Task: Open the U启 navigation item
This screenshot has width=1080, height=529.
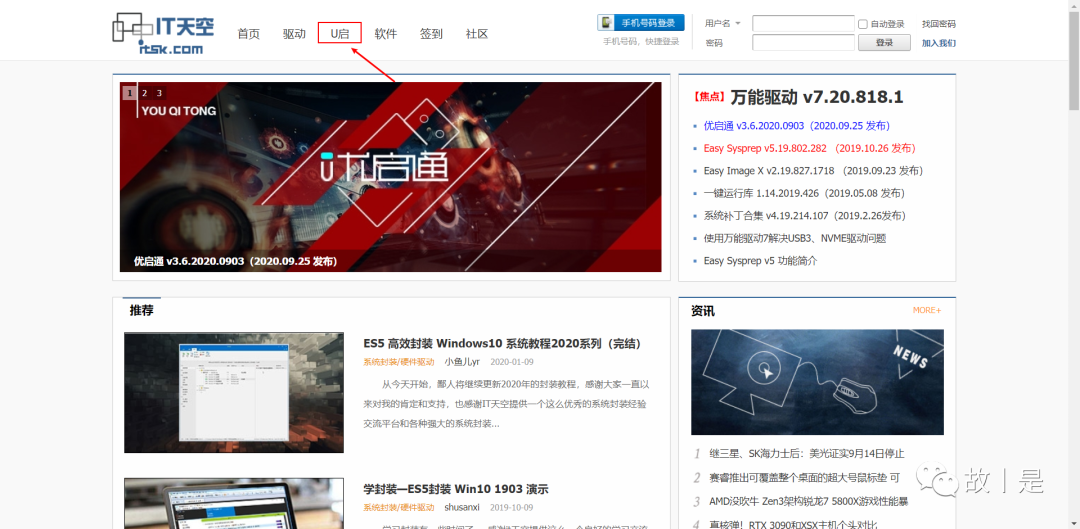Action: coord(340,34)
